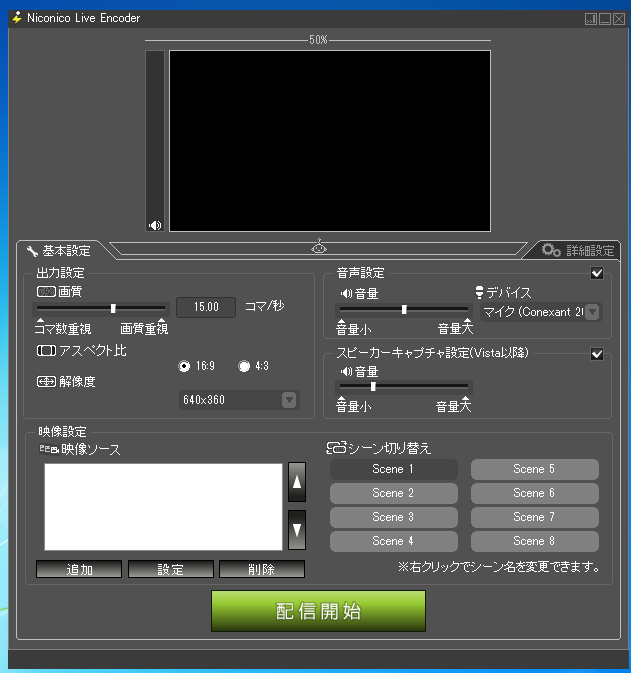Screen dimensions: 631x673
Task: Click the TV mascot icon below the preview
Action: point(319,246)
